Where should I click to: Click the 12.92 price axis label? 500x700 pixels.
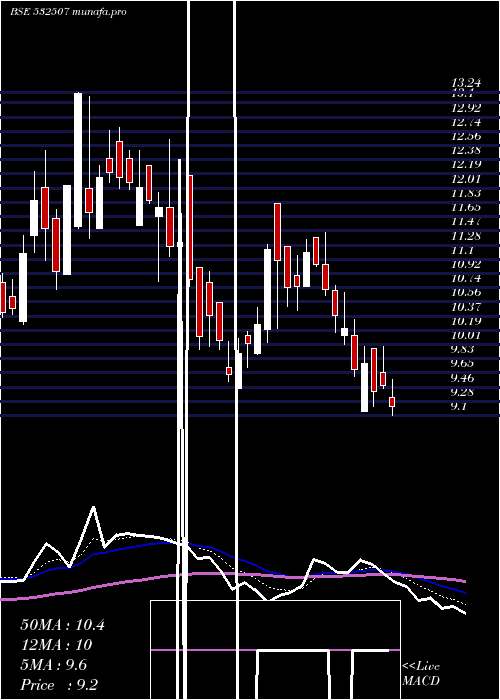[466, 108]
